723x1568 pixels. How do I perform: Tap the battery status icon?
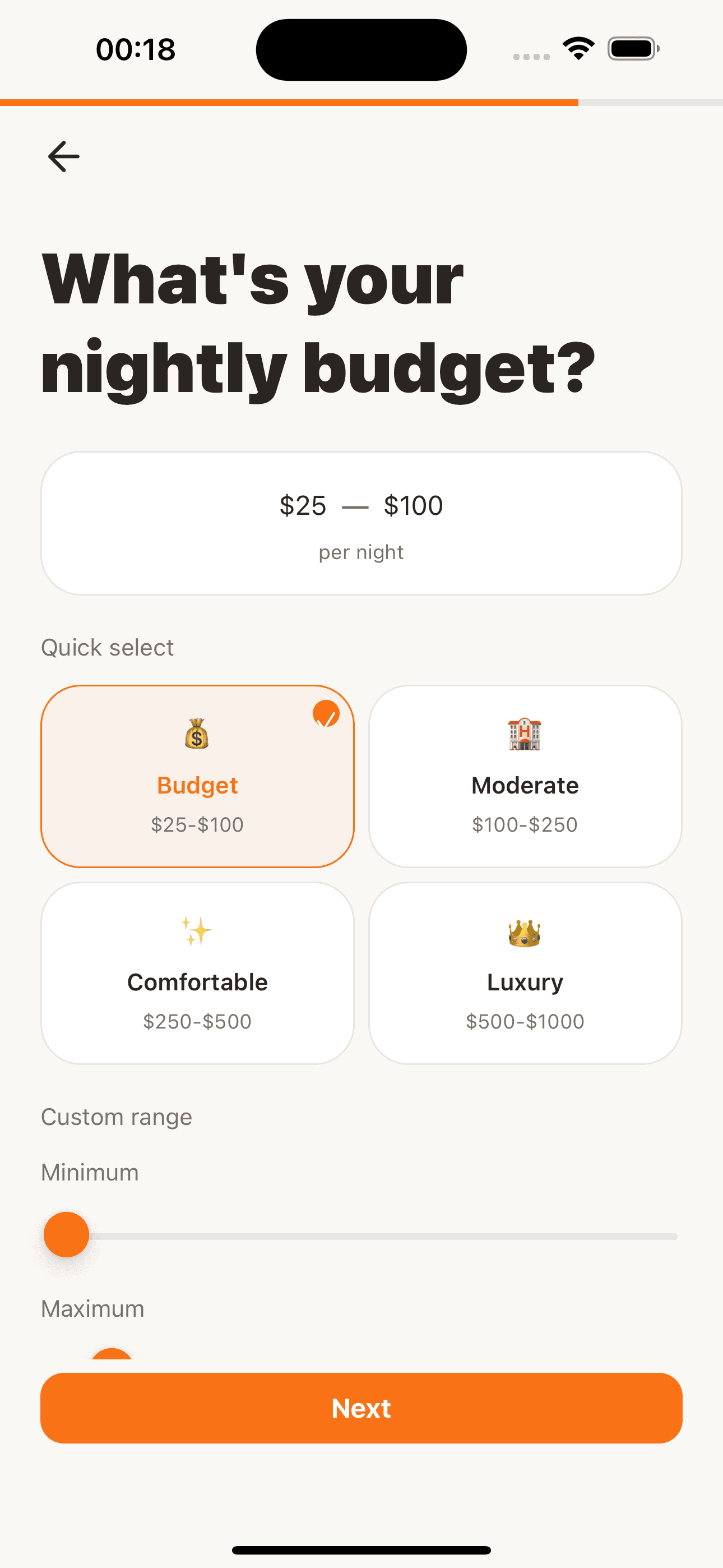click(x=633, y=49)
